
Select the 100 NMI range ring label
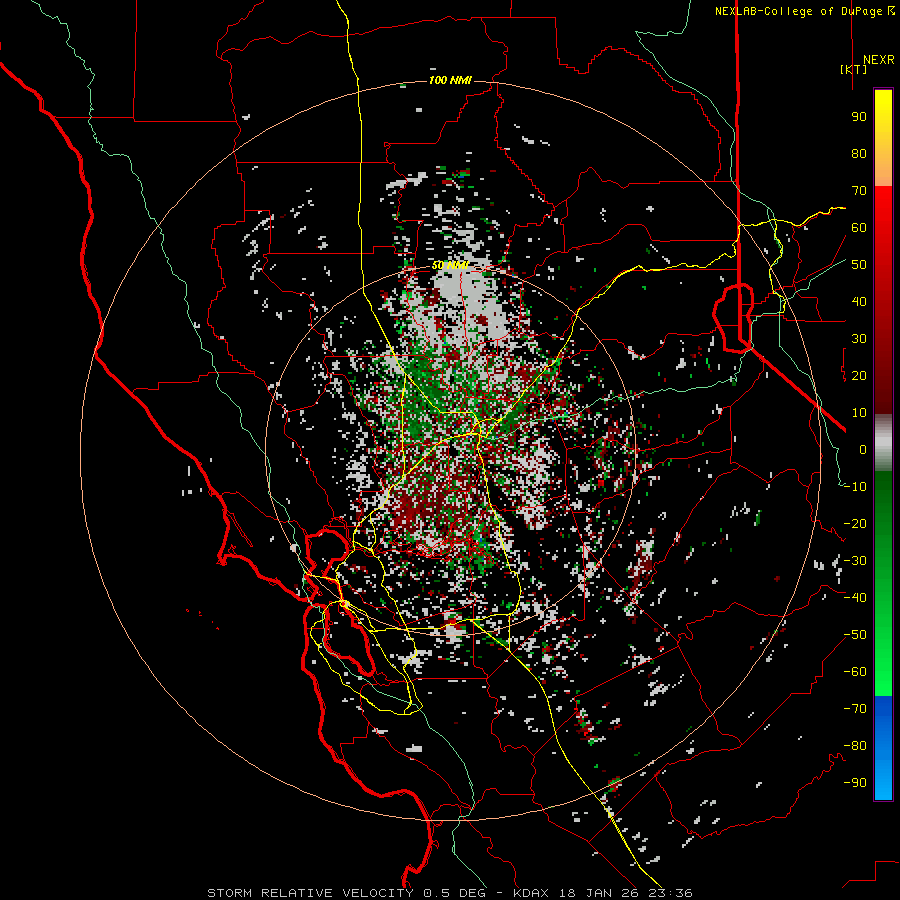click(x=451, y=80)
